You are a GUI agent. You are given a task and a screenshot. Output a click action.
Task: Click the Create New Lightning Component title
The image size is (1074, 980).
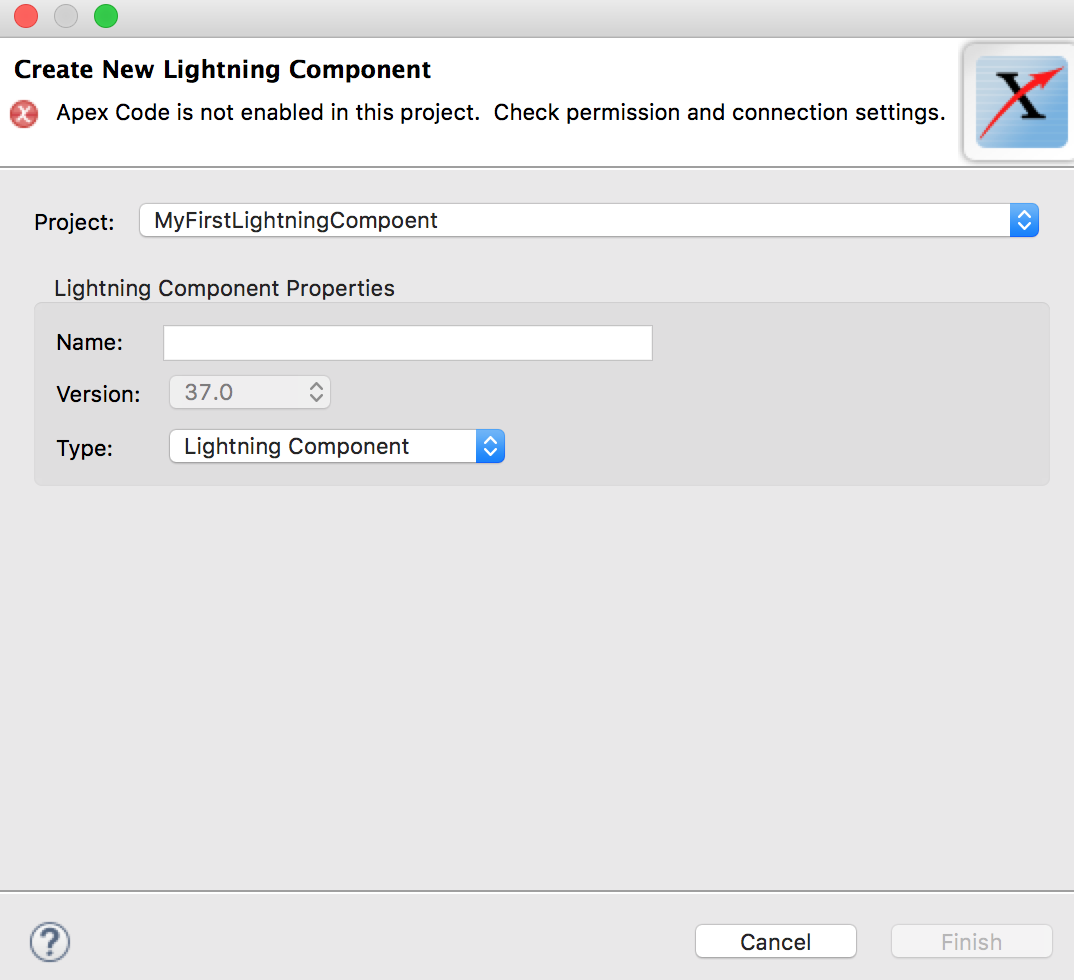(223, 70)
